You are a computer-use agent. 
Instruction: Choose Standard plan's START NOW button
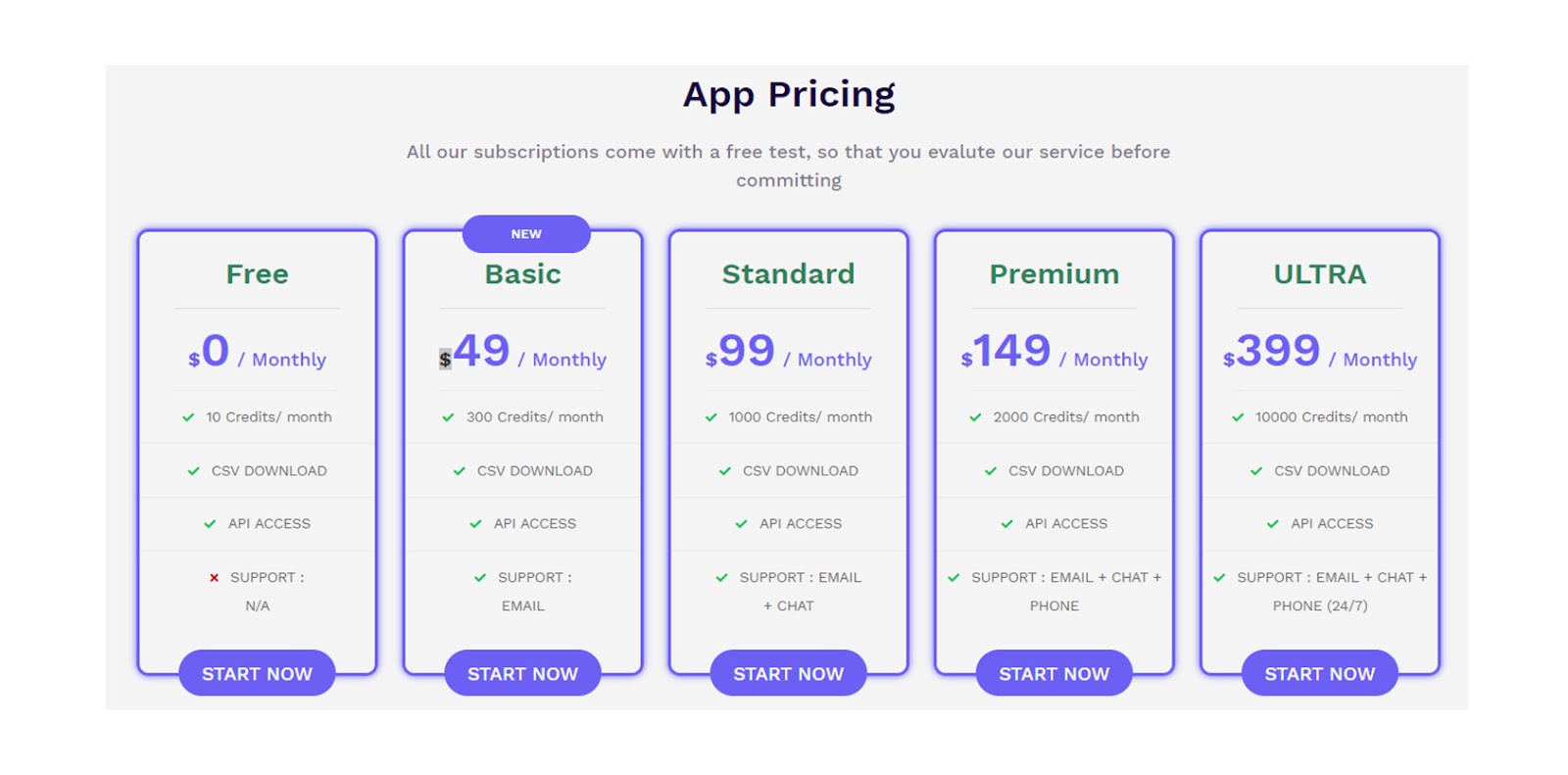click(788, 673)
